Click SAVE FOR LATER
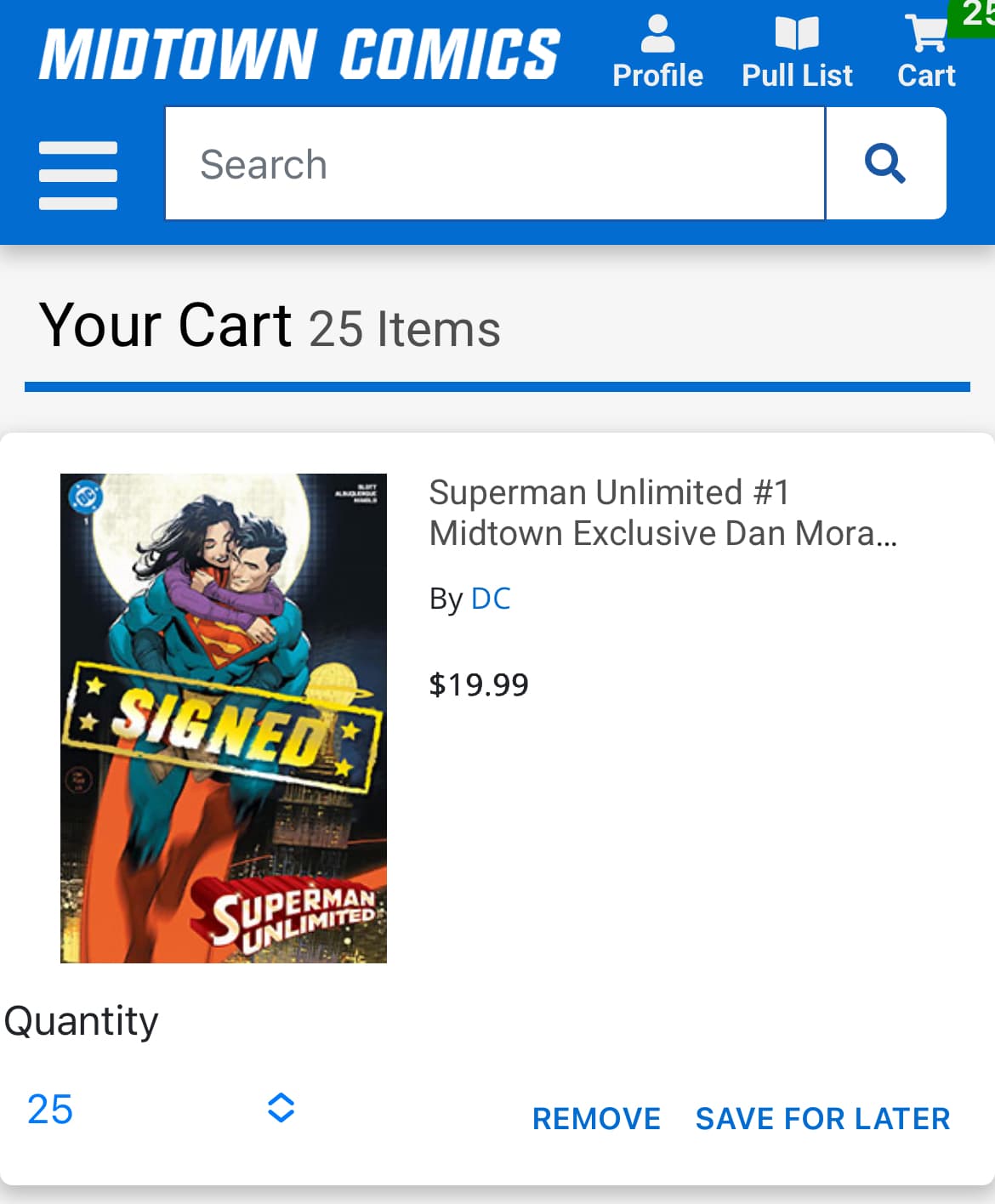 [822, 1118]
